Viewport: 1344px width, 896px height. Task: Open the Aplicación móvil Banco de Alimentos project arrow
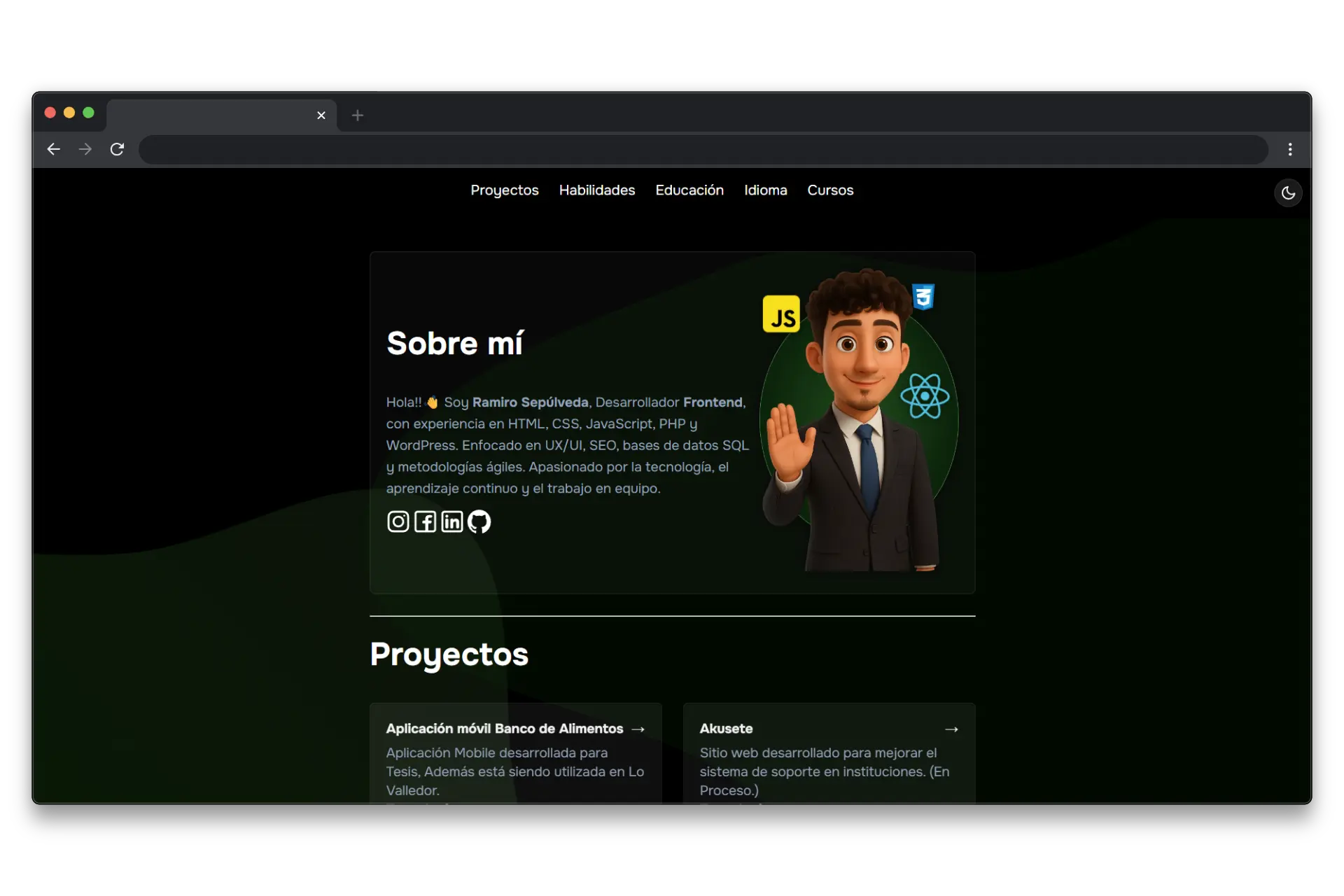pos(638,729)
